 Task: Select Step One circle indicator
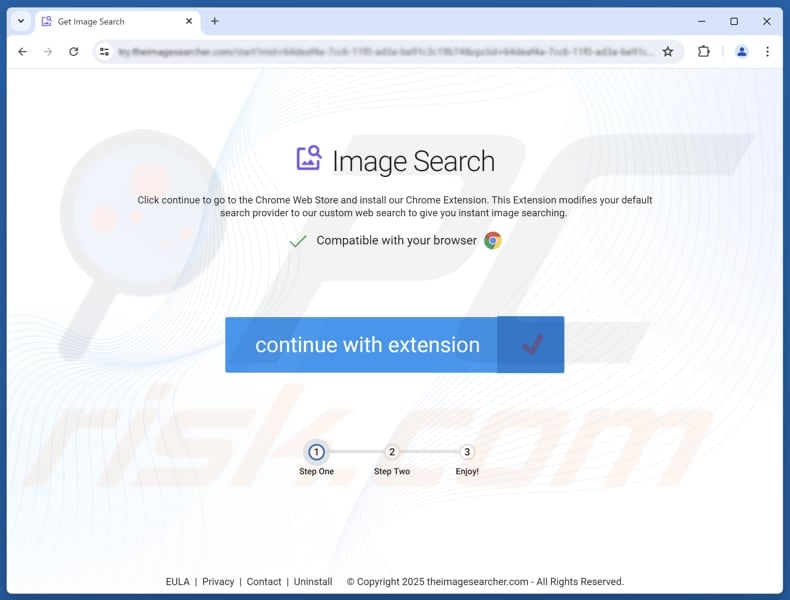click(x=316, y=453)
